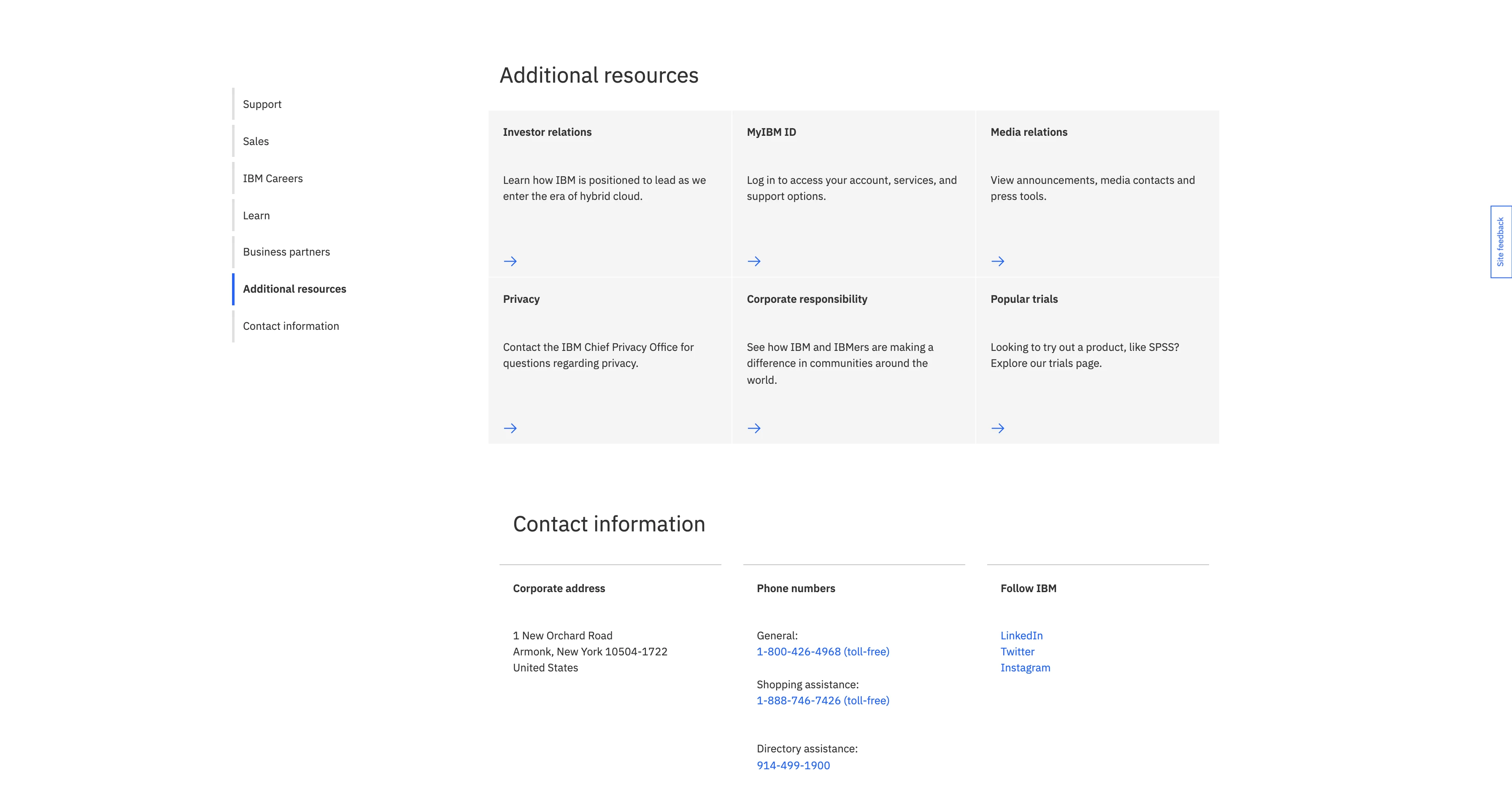Click the arrow icon in MyIBM ID card
The height and width of the screenshot is (803, 1512).
point(753,261)
